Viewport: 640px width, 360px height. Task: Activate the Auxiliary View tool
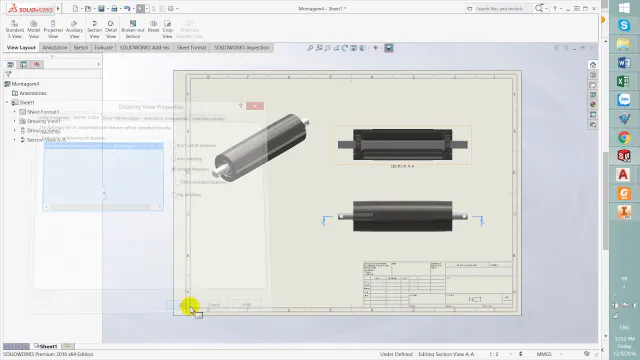(x=74, y=29)
